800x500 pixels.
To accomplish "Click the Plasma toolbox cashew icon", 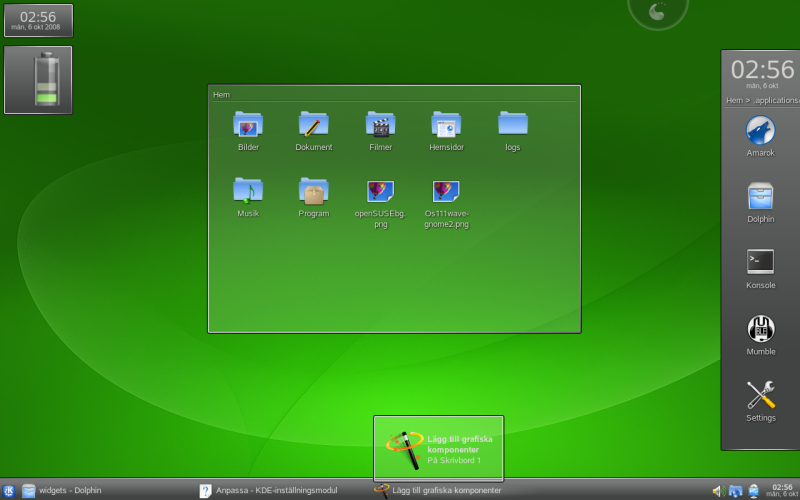I will (x=657, y=12).
